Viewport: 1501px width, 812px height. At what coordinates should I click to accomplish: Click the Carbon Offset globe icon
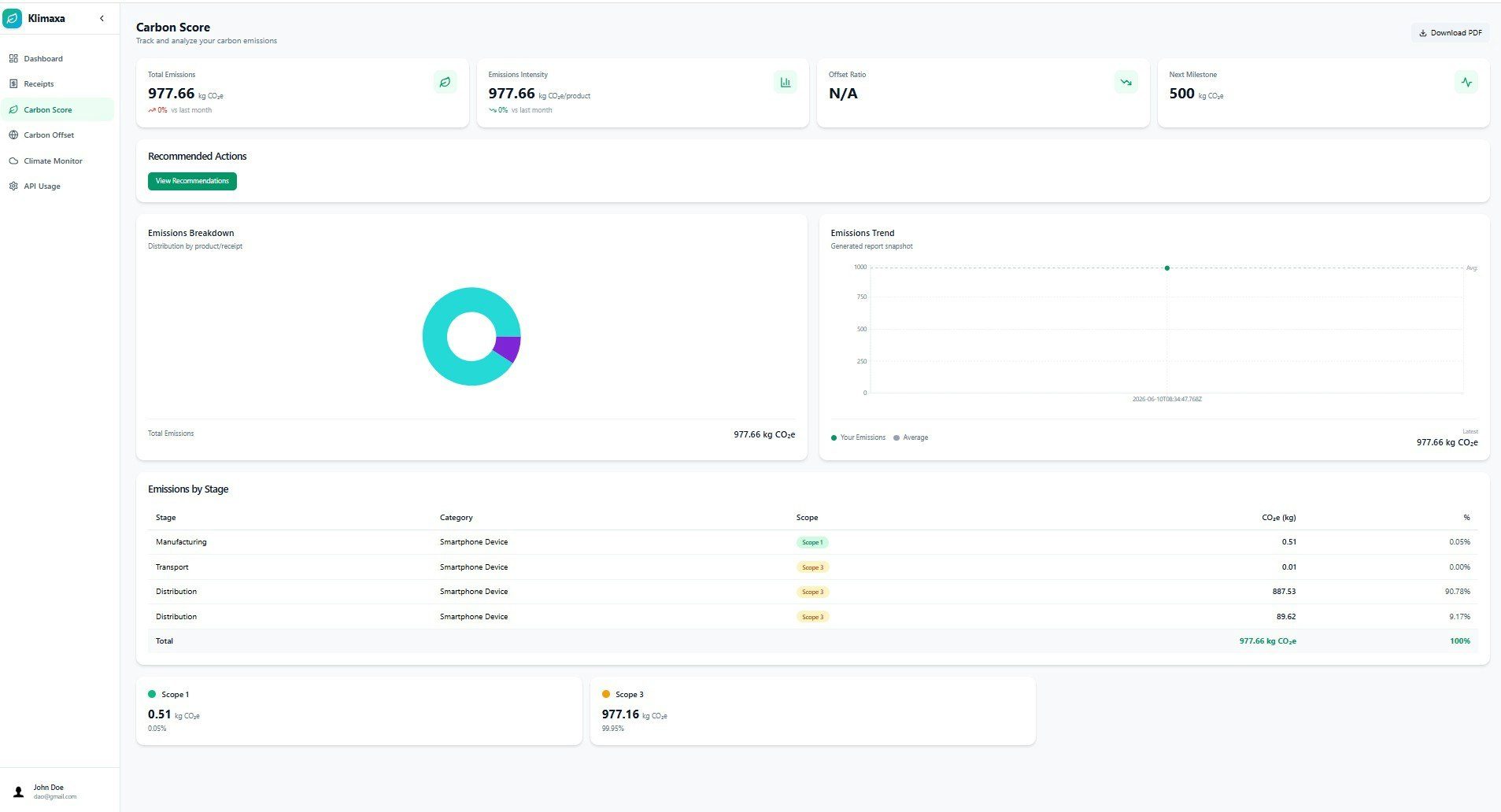(13, 135)
